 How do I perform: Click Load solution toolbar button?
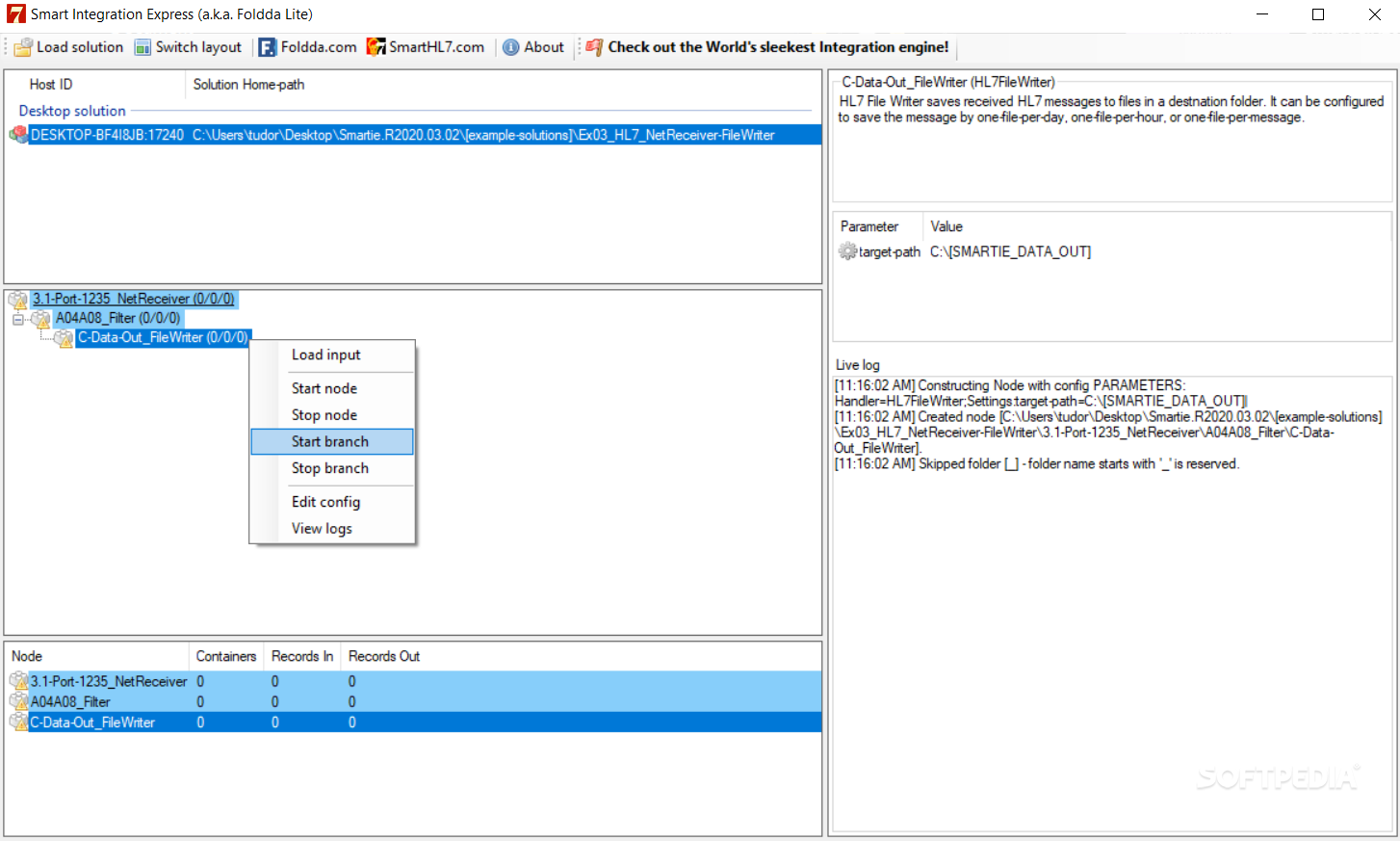(x=68, y=47)
